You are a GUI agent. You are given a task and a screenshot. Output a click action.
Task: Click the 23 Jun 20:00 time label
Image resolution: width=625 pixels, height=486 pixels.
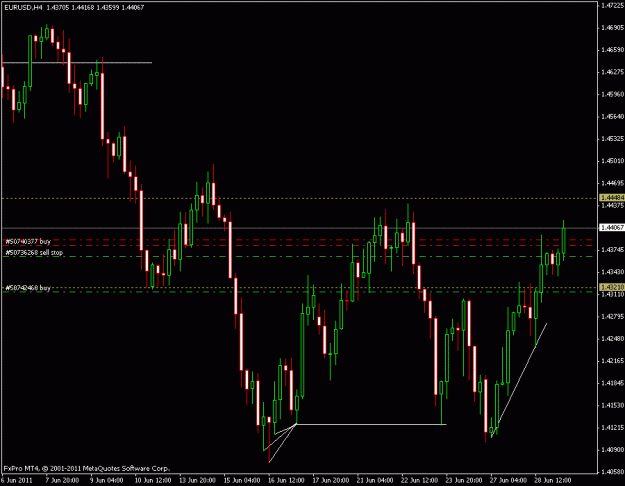coord(464,480)
